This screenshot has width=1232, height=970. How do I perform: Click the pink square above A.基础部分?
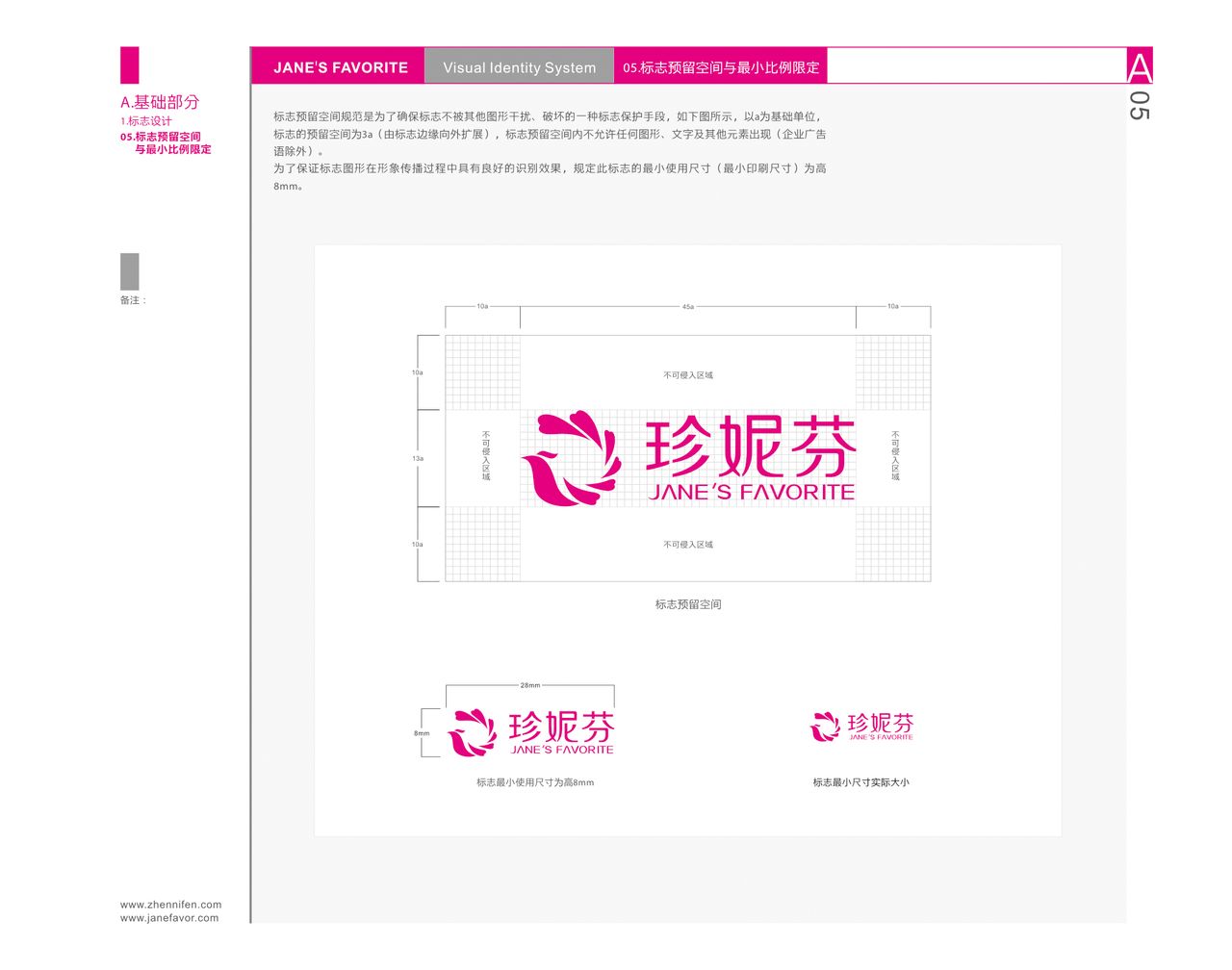tap(129, 64)
